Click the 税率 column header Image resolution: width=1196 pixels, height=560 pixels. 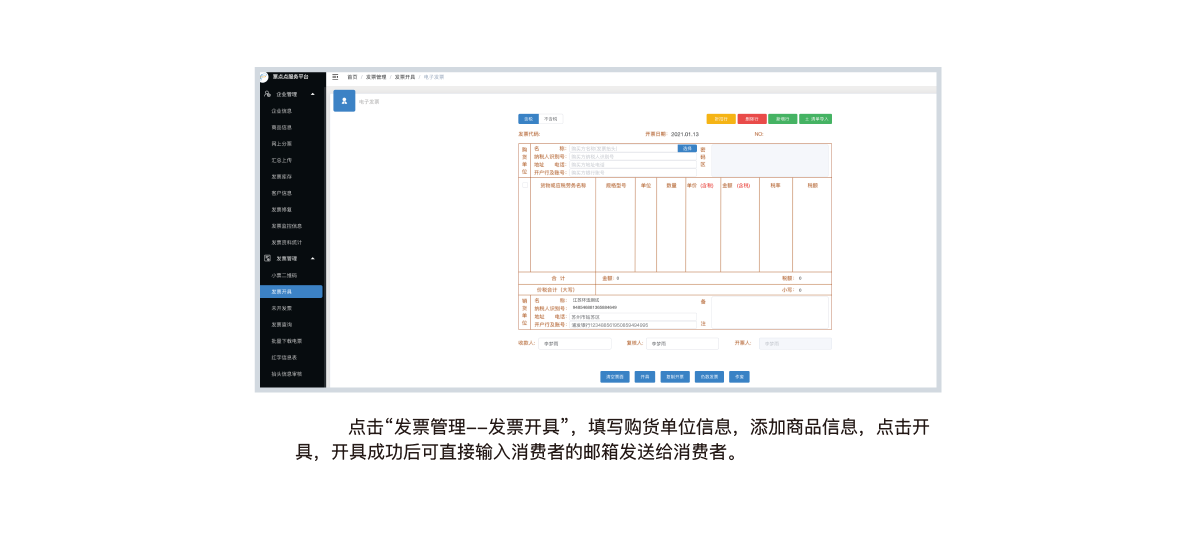(776, 185)
